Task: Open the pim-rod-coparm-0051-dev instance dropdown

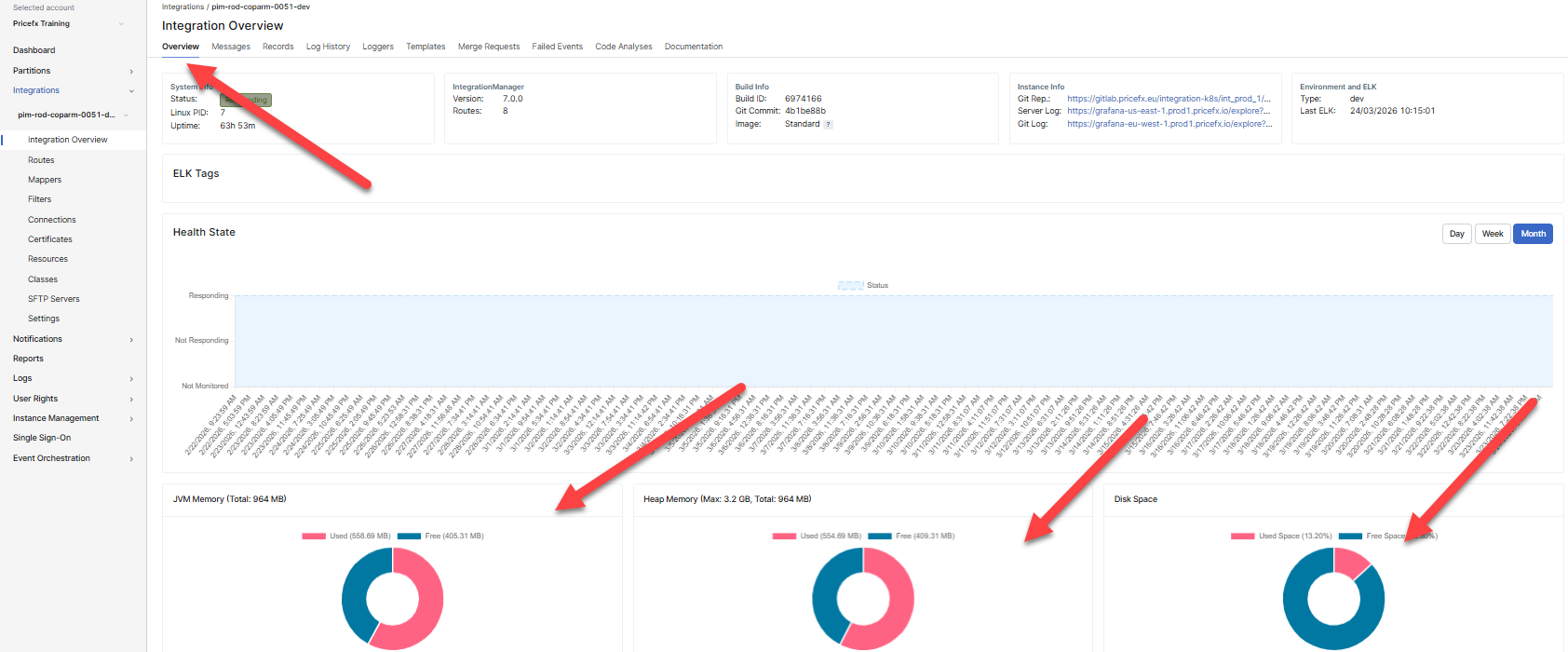Action: point(126,115)
